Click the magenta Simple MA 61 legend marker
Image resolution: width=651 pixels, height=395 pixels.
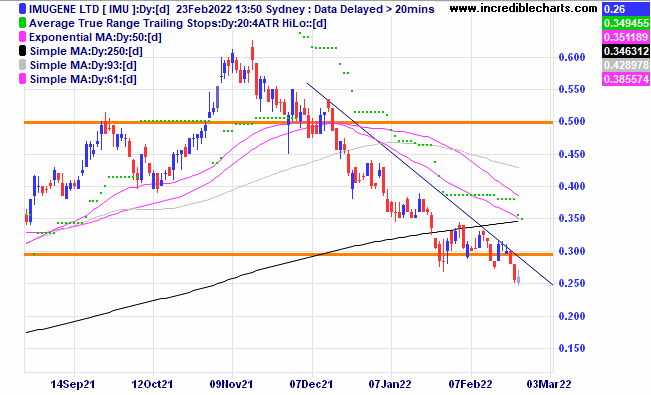coord(22,79)
